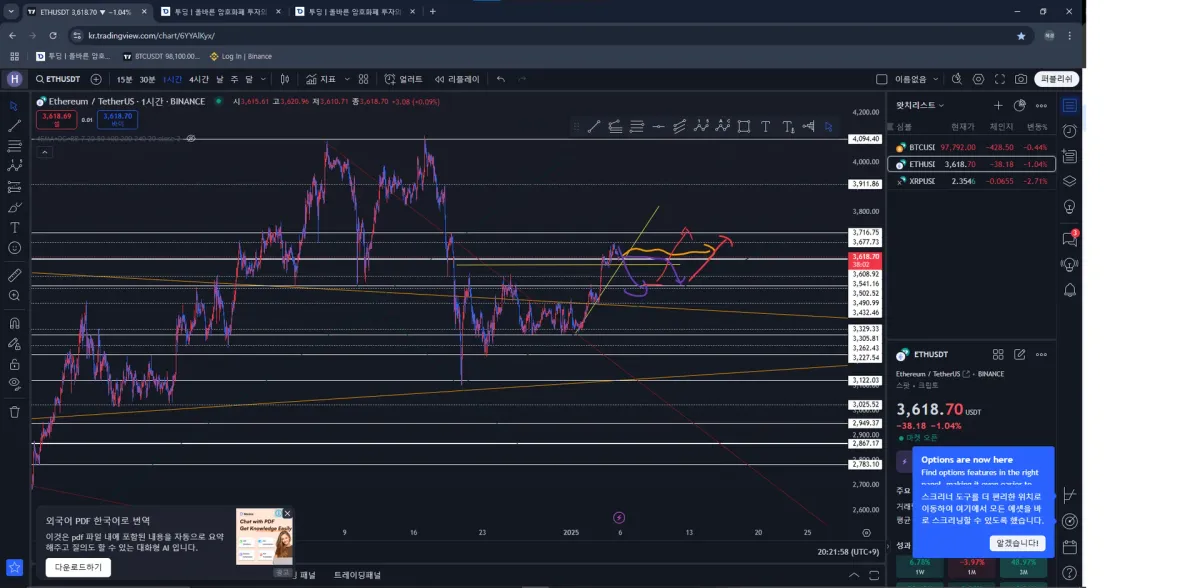Open the watchlist pie chart advanced view icon
The image size is (1200, 588).
click(x=1019, y=105)
